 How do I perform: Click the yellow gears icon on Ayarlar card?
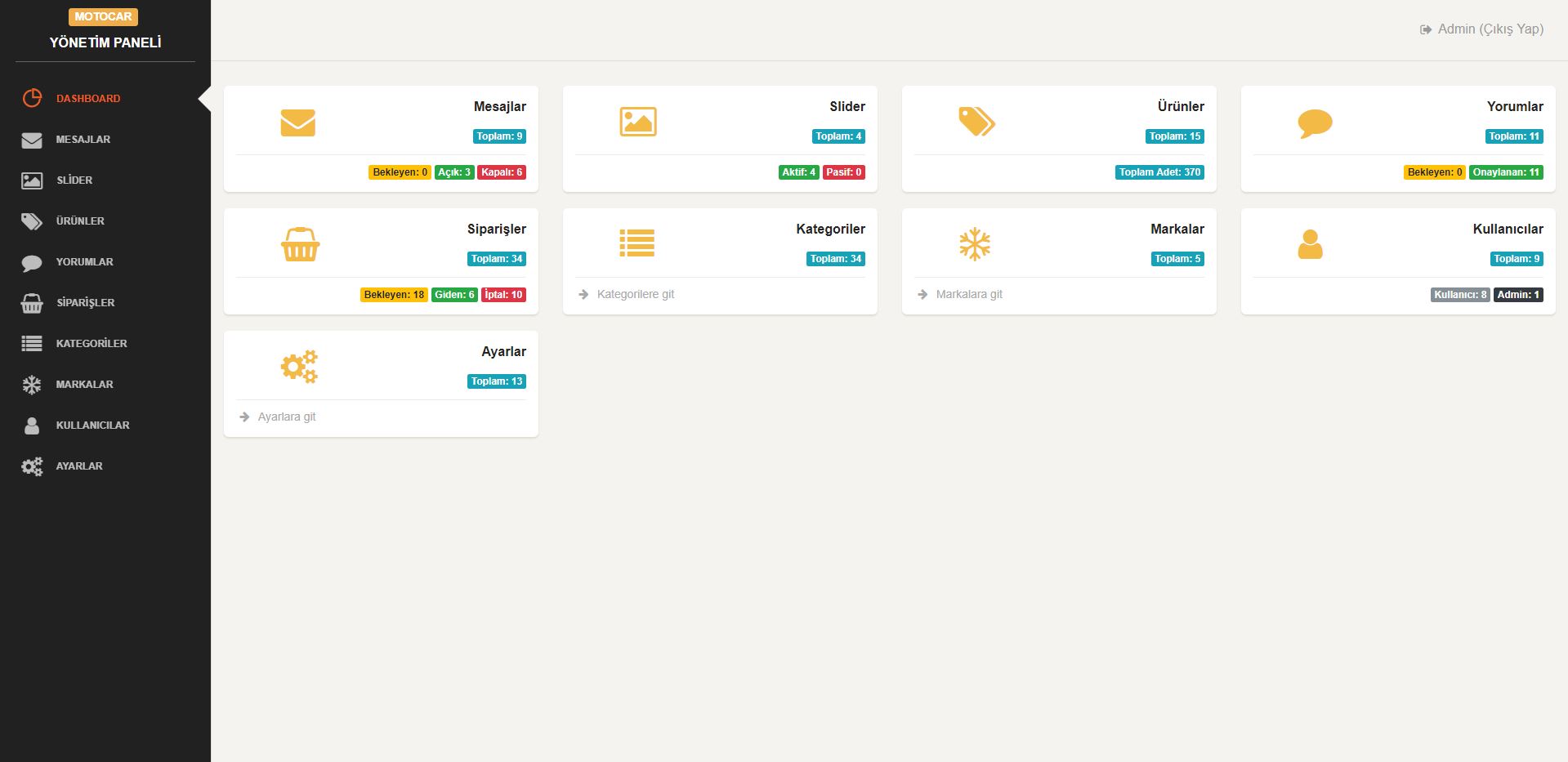coord(299,367)
